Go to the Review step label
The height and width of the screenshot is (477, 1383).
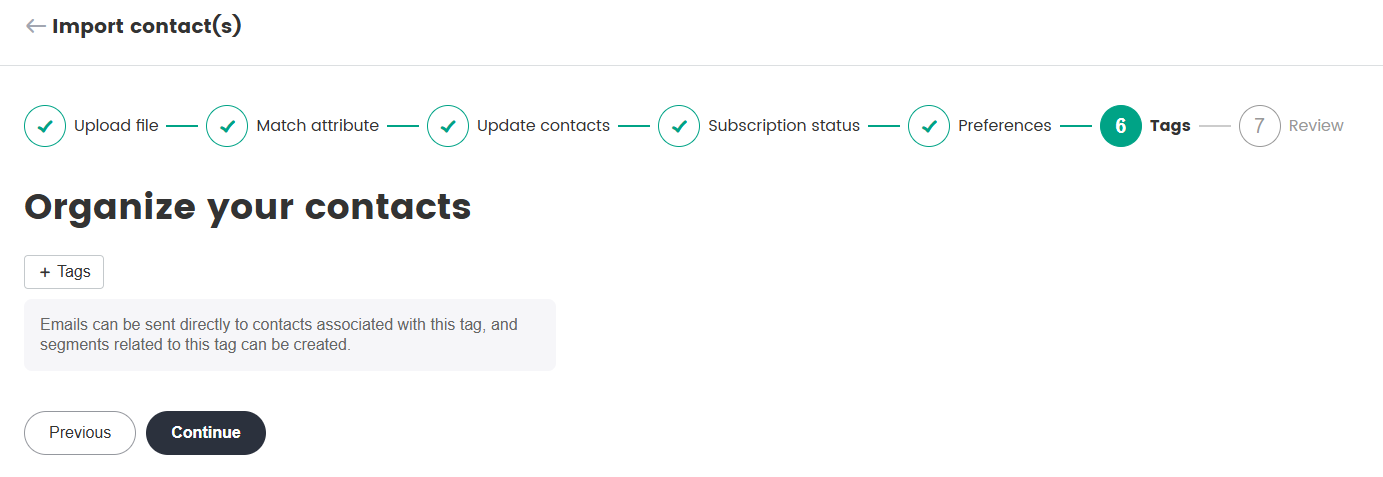click(1316, 126)
